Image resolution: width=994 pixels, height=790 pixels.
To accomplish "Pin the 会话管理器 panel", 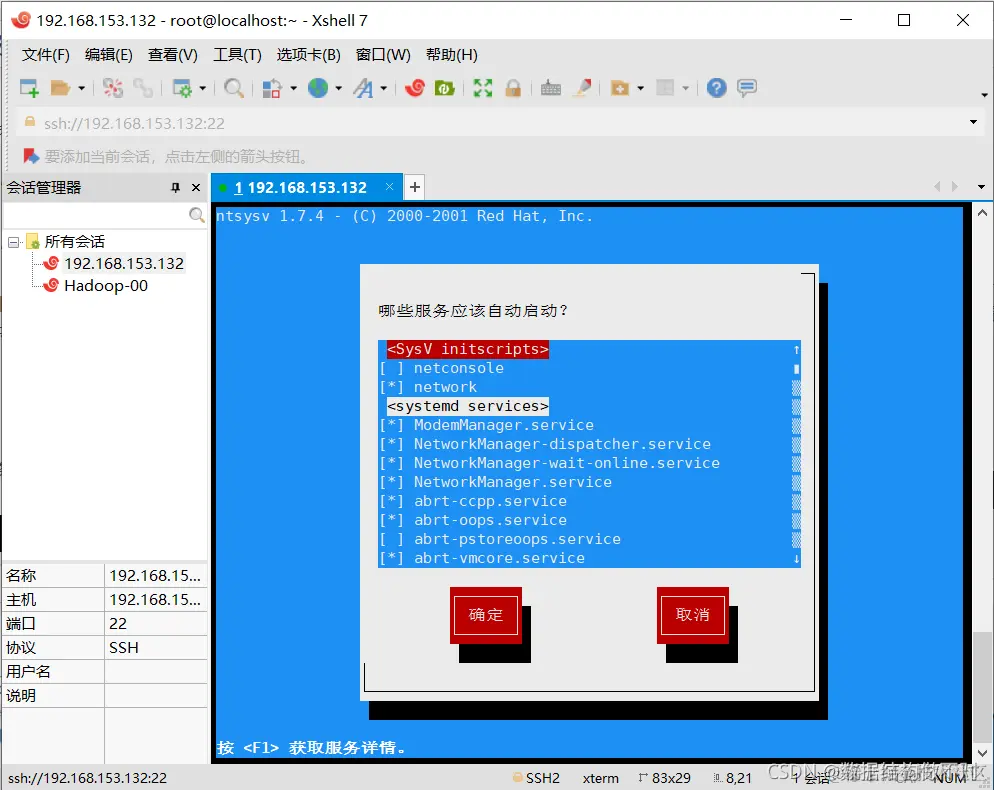I will [176, 188].
